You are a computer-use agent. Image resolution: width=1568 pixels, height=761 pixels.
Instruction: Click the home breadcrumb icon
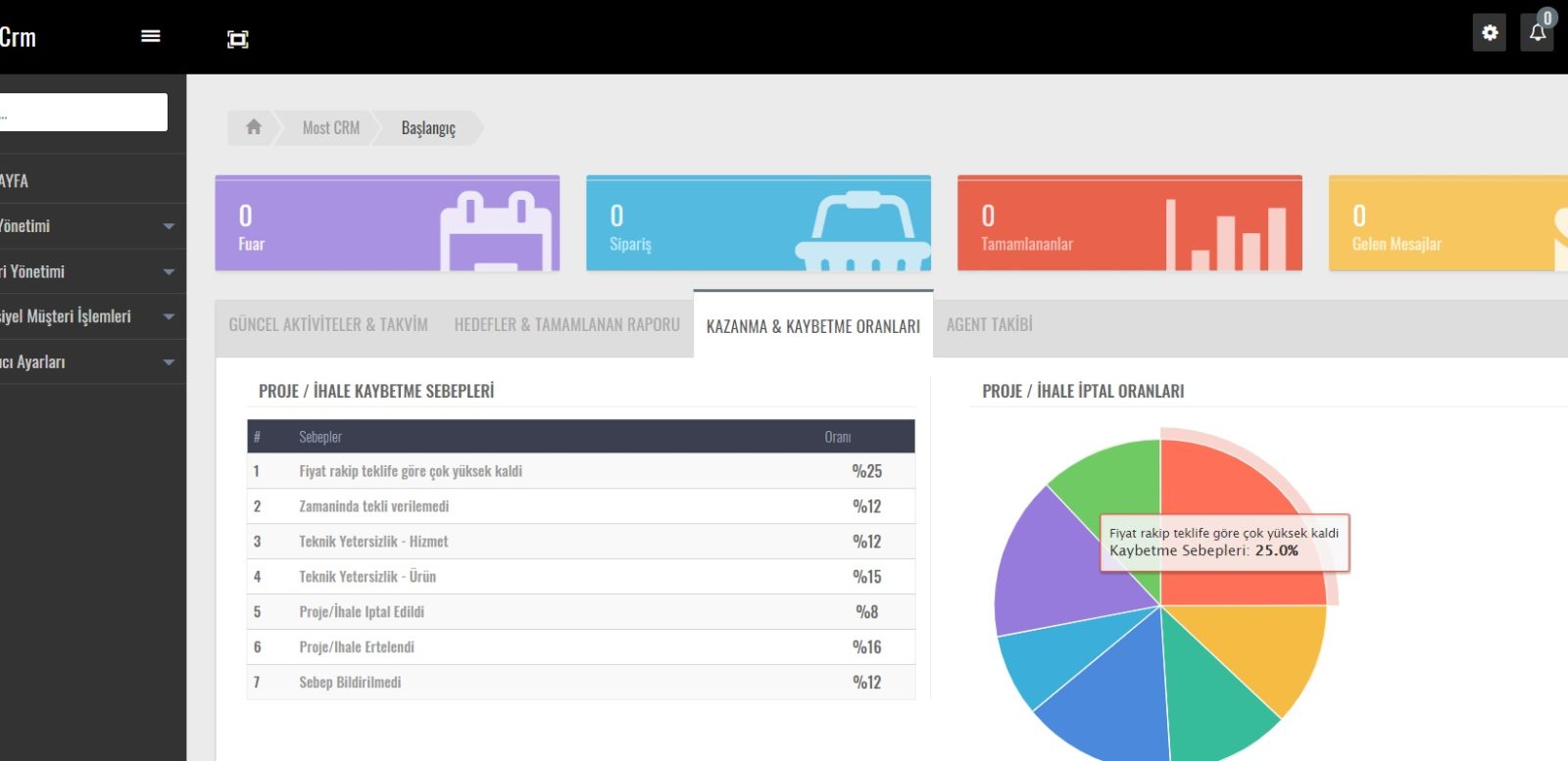254,127
